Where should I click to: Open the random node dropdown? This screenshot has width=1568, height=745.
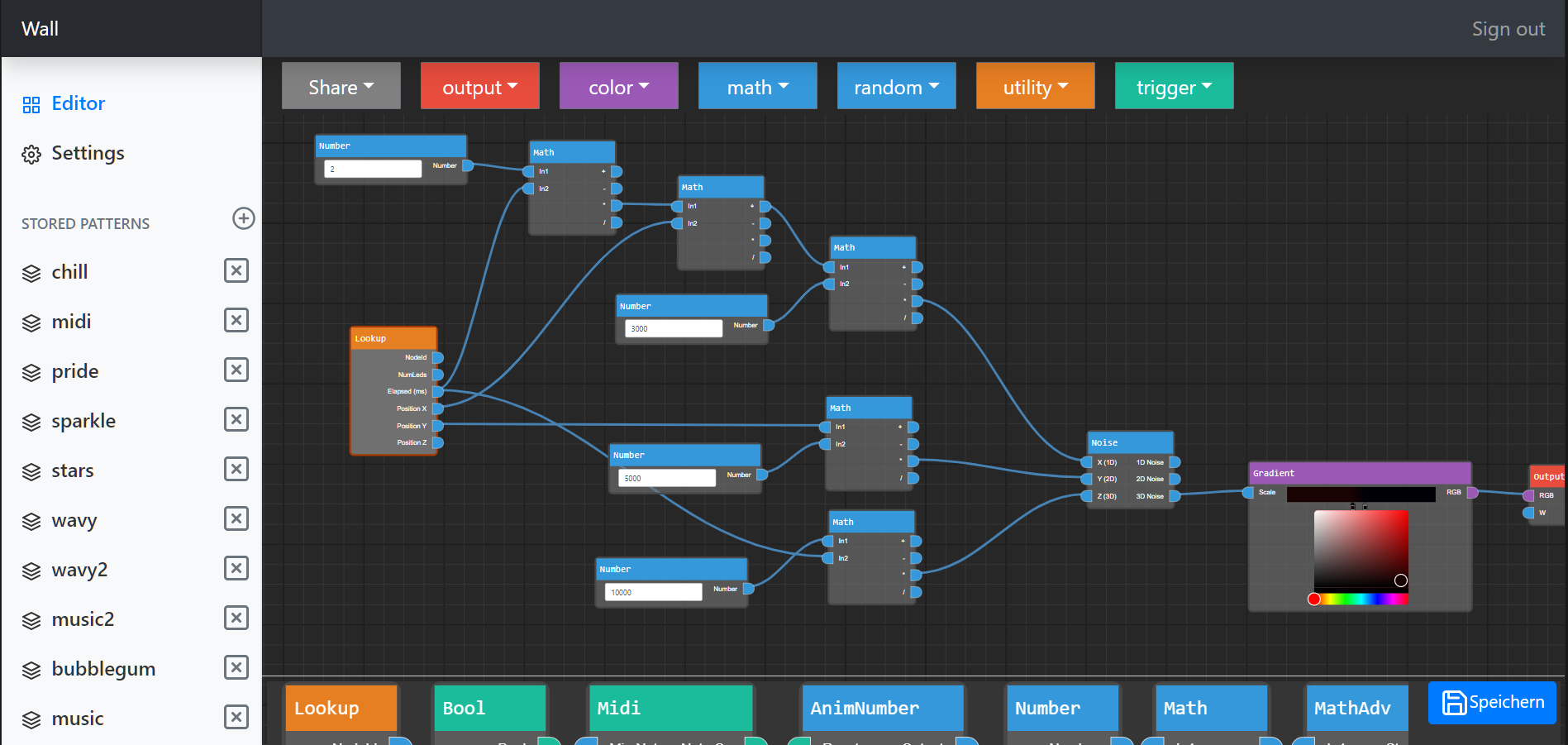[x=897, y=86]
